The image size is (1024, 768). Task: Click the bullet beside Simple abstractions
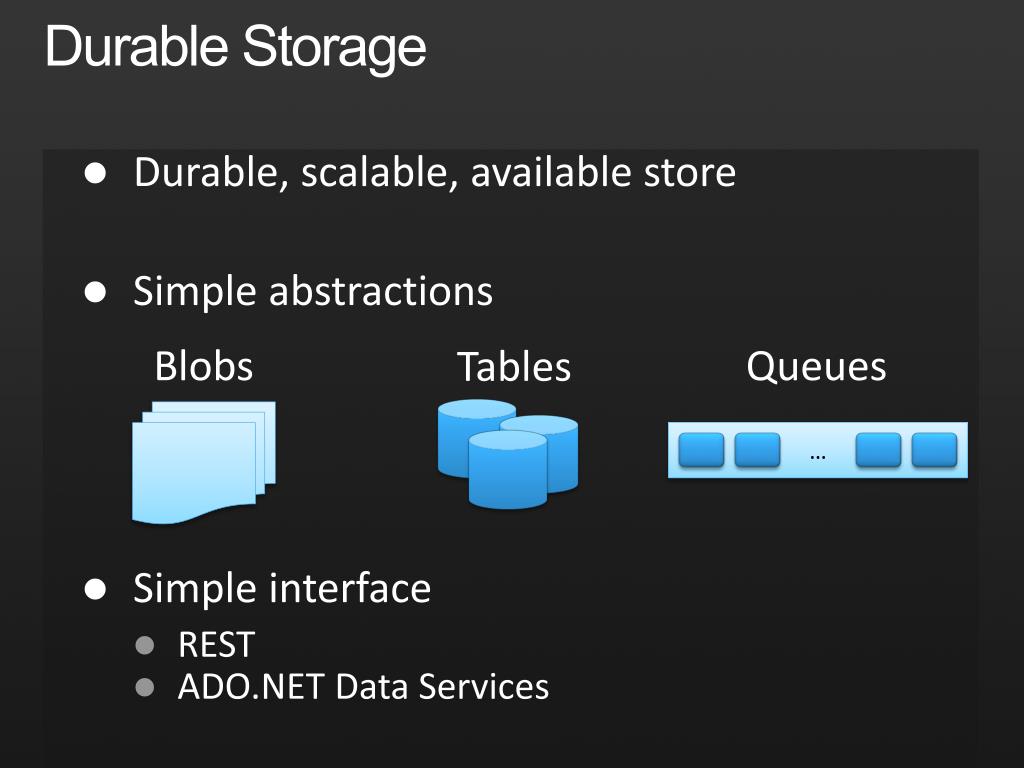point(95,291)
